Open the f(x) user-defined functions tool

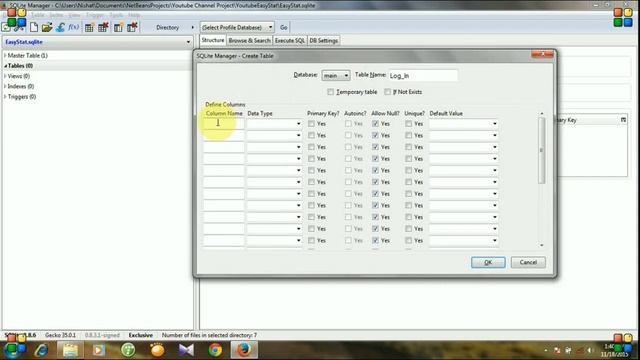tap(73, 27)
